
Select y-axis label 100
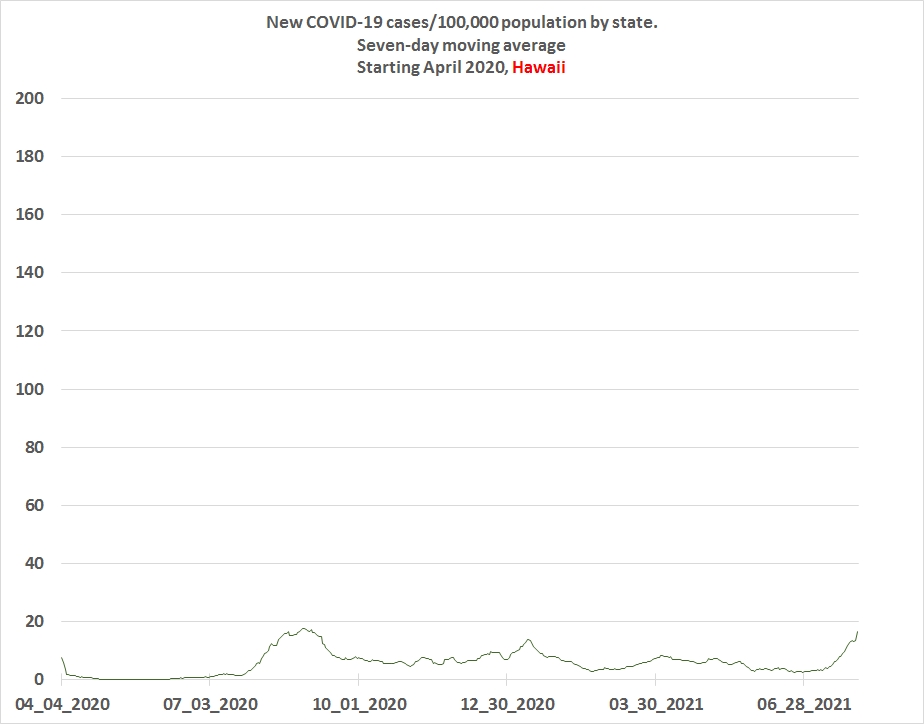click(29, 389)
